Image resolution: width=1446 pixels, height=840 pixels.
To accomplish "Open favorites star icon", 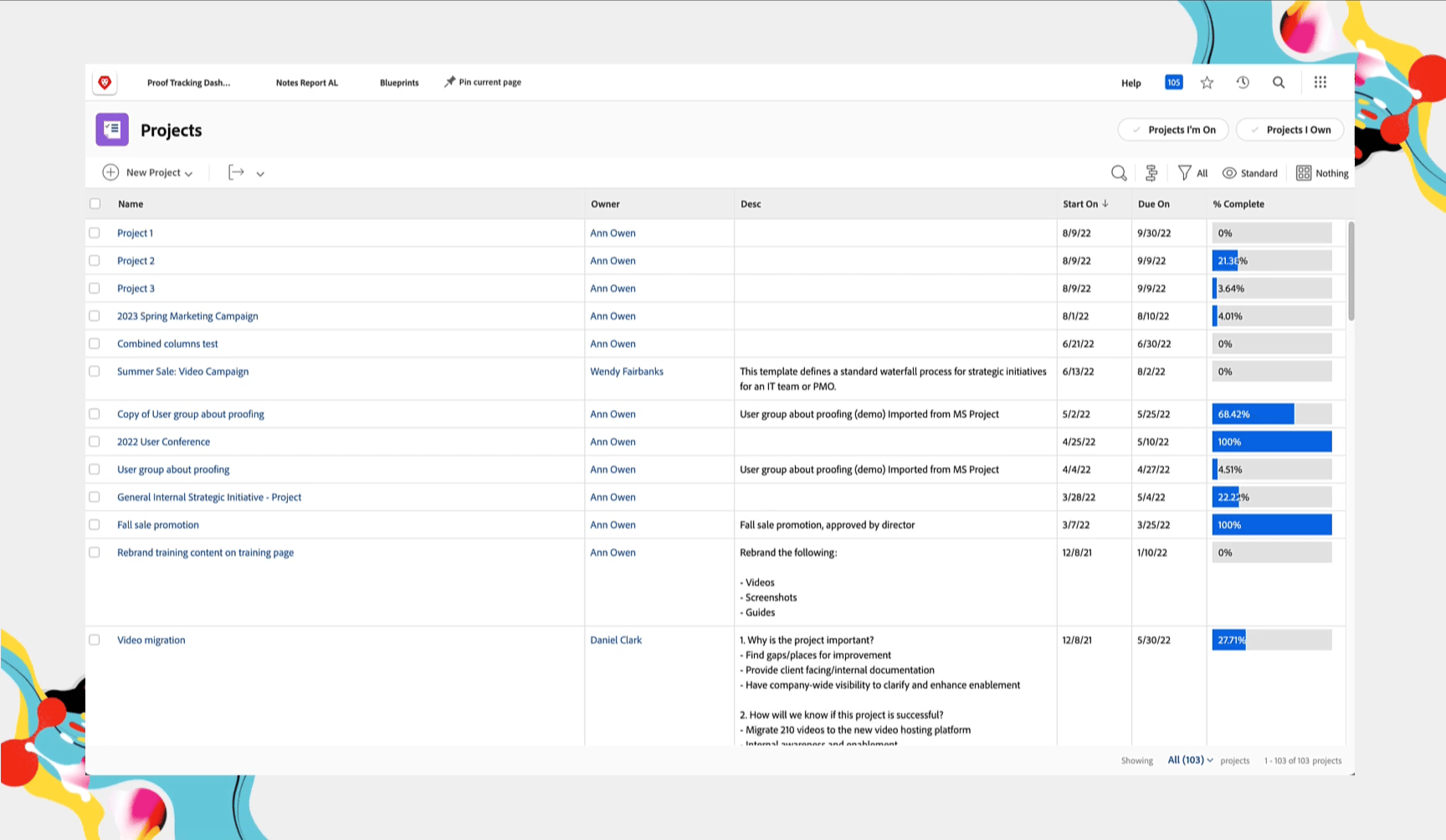I will tap(1207, 82).
